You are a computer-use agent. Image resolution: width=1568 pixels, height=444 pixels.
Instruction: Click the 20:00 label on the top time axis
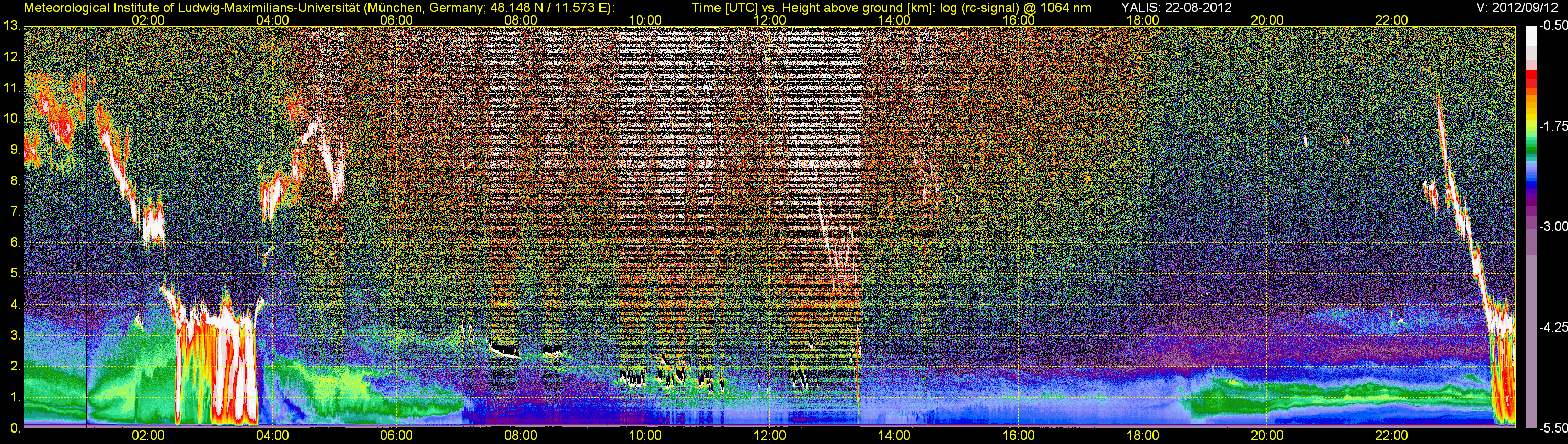click(1267, 20)
